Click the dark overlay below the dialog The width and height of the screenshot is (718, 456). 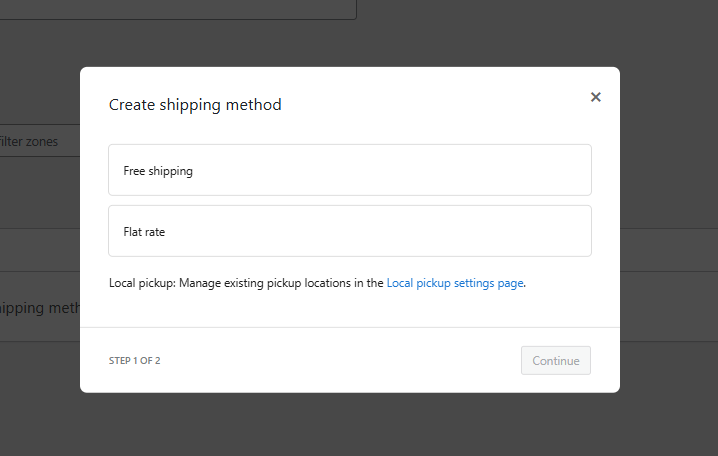click(x=350, y=425)
